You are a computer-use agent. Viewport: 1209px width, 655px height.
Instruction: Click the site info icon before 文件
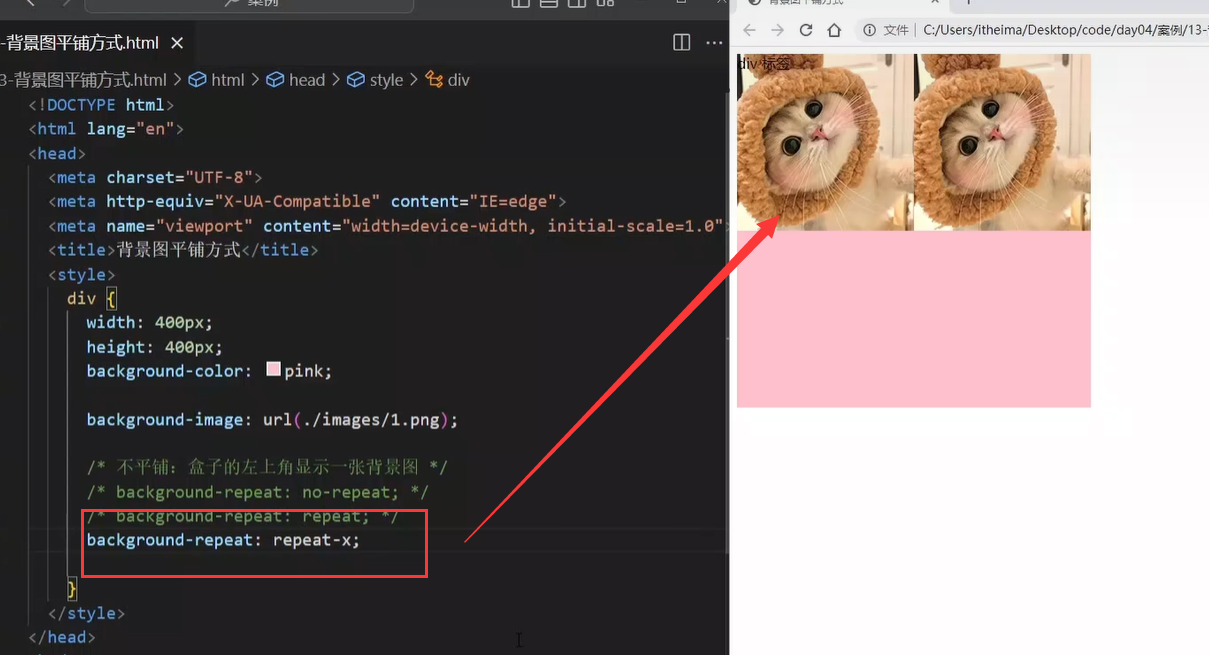click(870, 30)
